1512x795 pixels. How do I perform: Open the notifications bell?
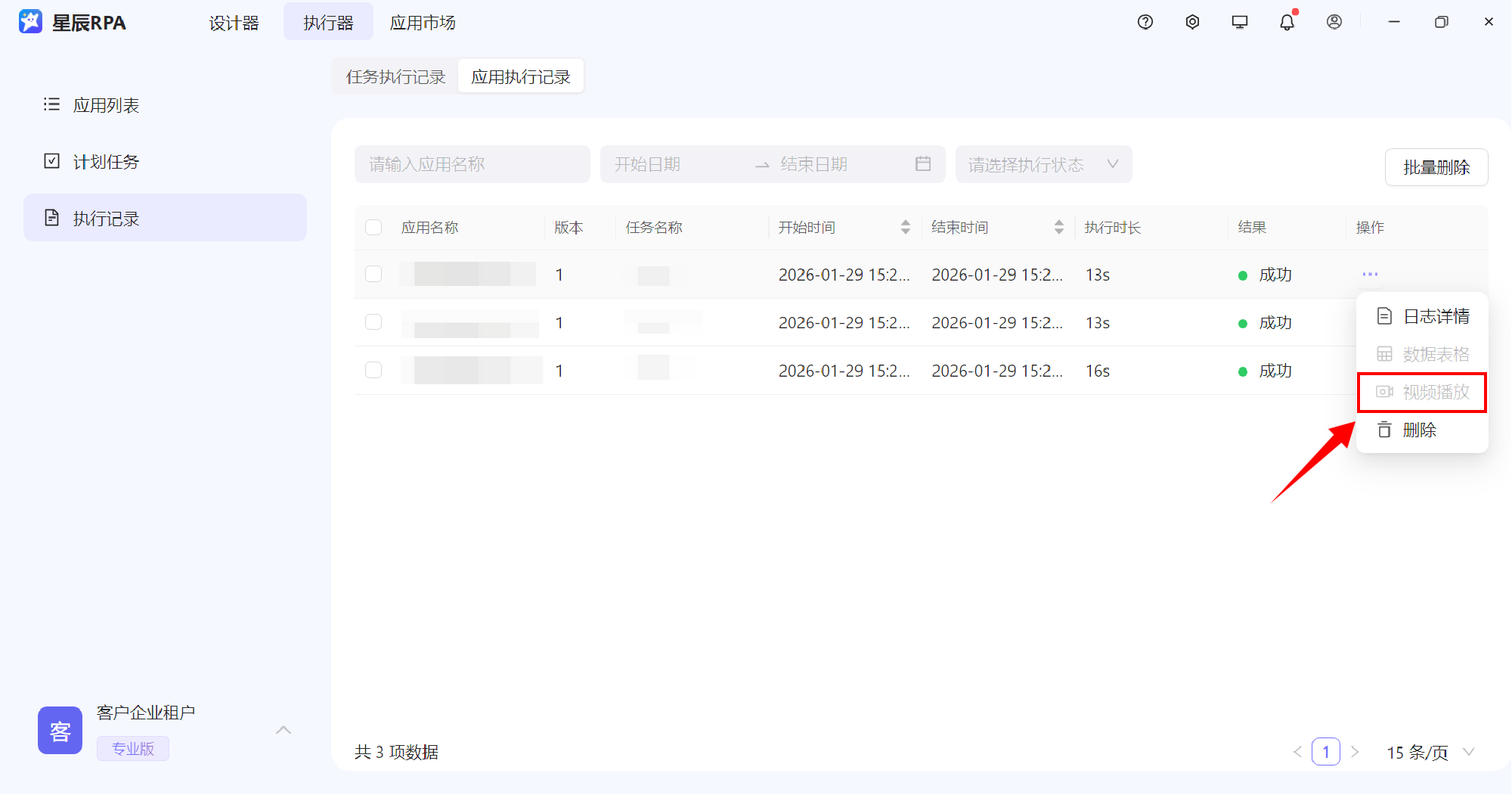tap(1287, 22)
